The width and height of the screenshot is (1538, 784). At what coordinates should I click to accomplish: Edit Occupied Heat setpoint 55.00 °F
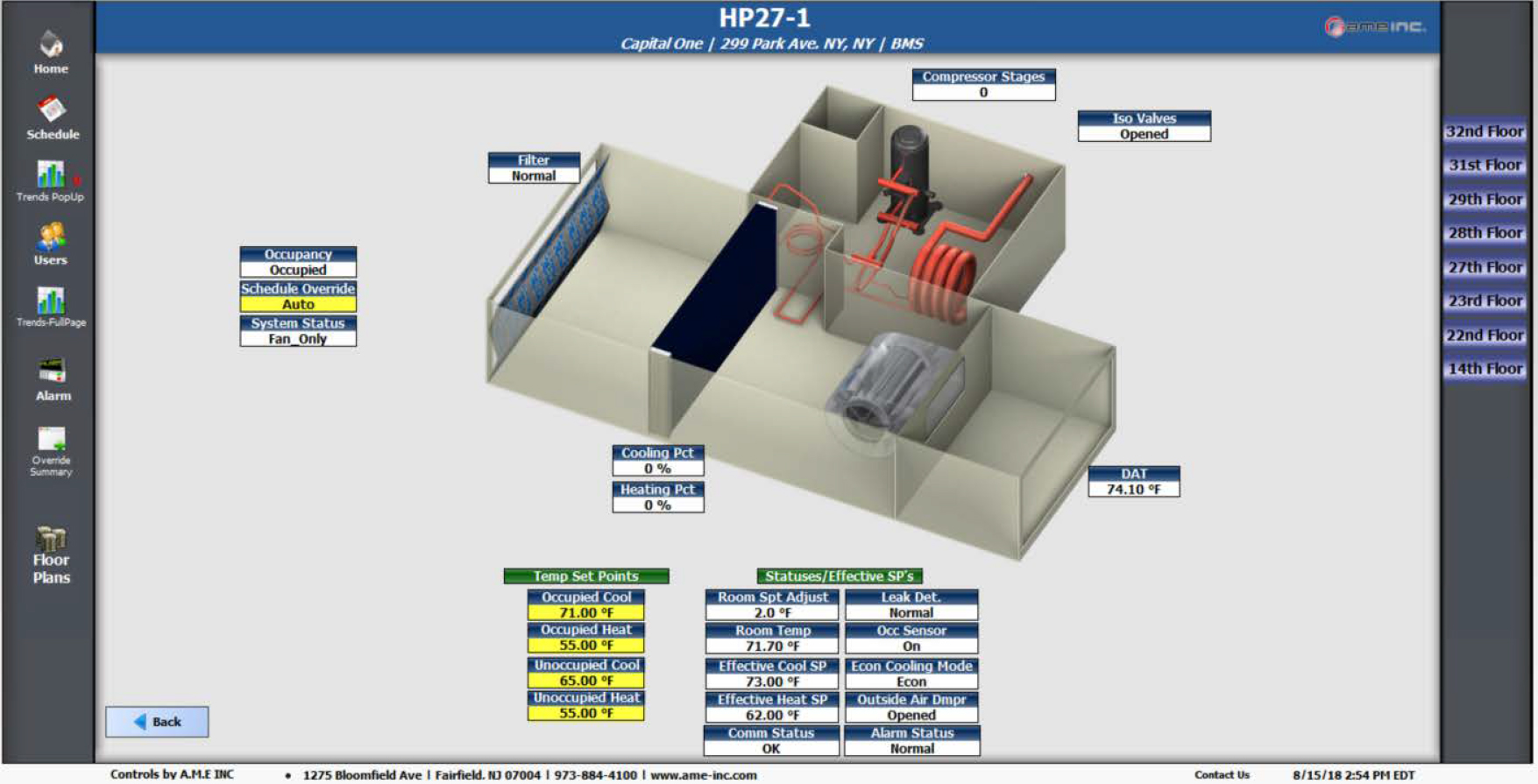(x=586, y=645)
